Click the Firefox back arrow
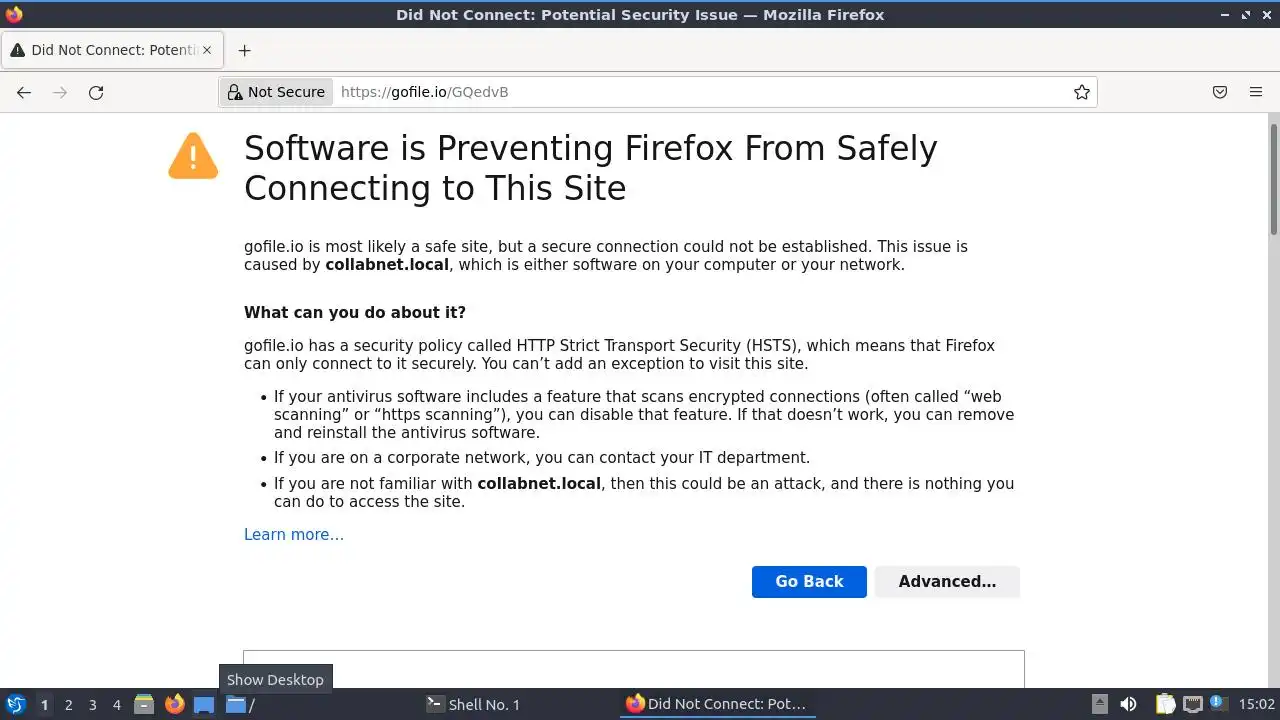Viewport: 1280px width, 720px height. click(x=24, y=92)
